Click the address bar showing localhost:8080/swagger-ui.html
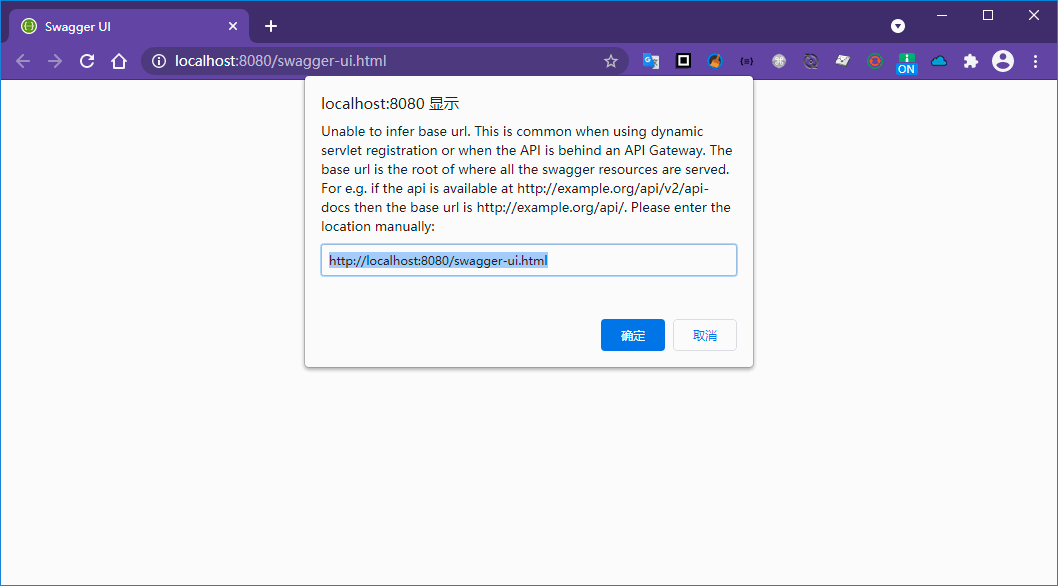This screenshot has width=1058, height=586. 385,61
